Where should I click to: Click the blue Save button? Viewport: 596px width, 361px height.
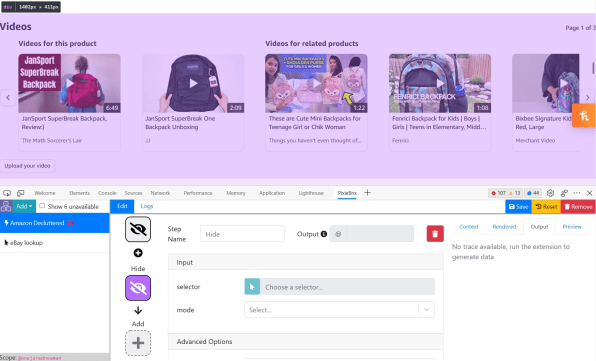(x=518, y=206)
